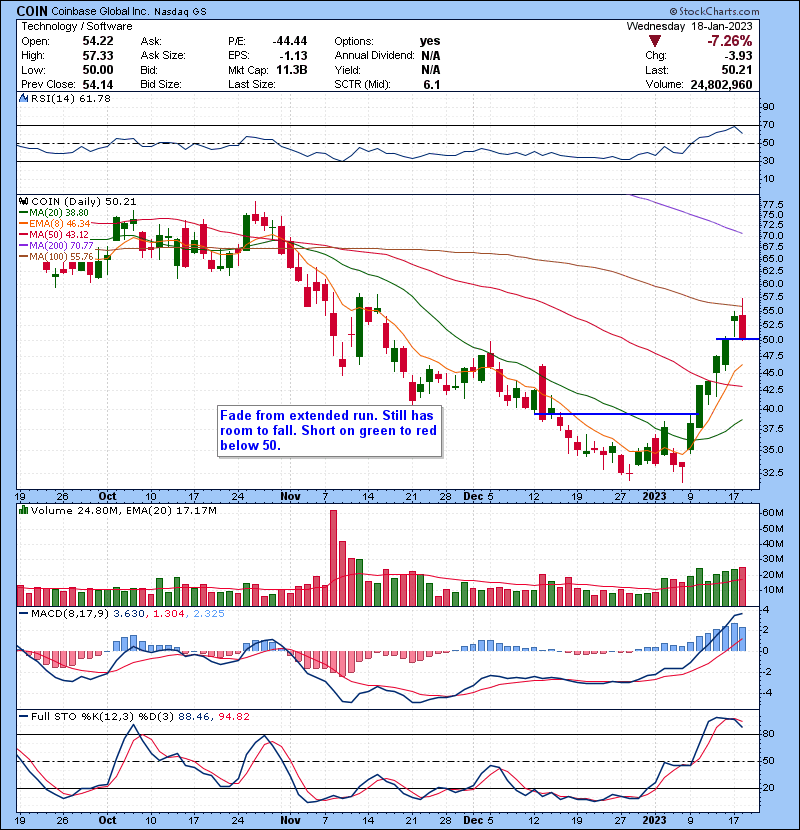800x830 pixels.
Task: Click the EPS value -1.13
Action: tap(295, 56)
